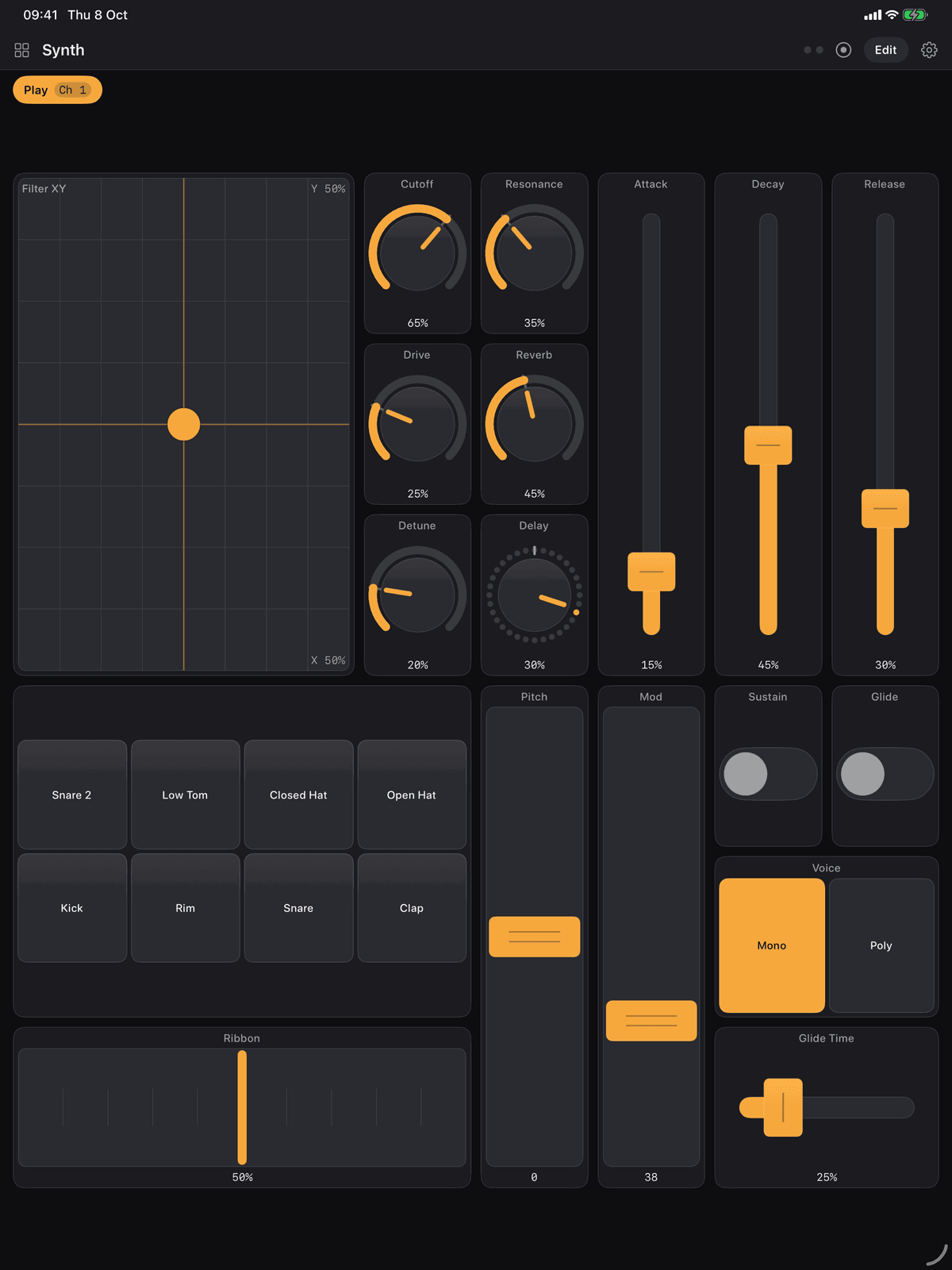This screenshot has height=1270, width=952.
Task: Click the Mod wheel handle
Action: click(x=651, y=1021)
